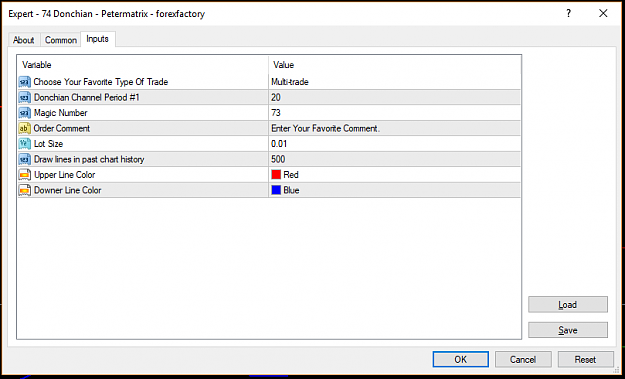Open the Multi-trade value dropdown
The width and height of the screenshot is (625, 379).
click(x=395, y=82)
